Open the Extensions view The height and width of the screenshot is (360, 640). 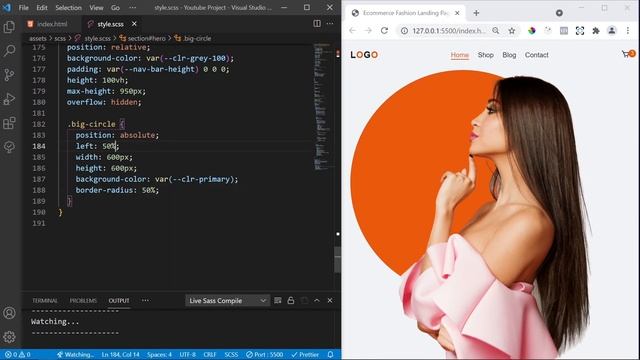pyautogui.click(x=9, y=123)
